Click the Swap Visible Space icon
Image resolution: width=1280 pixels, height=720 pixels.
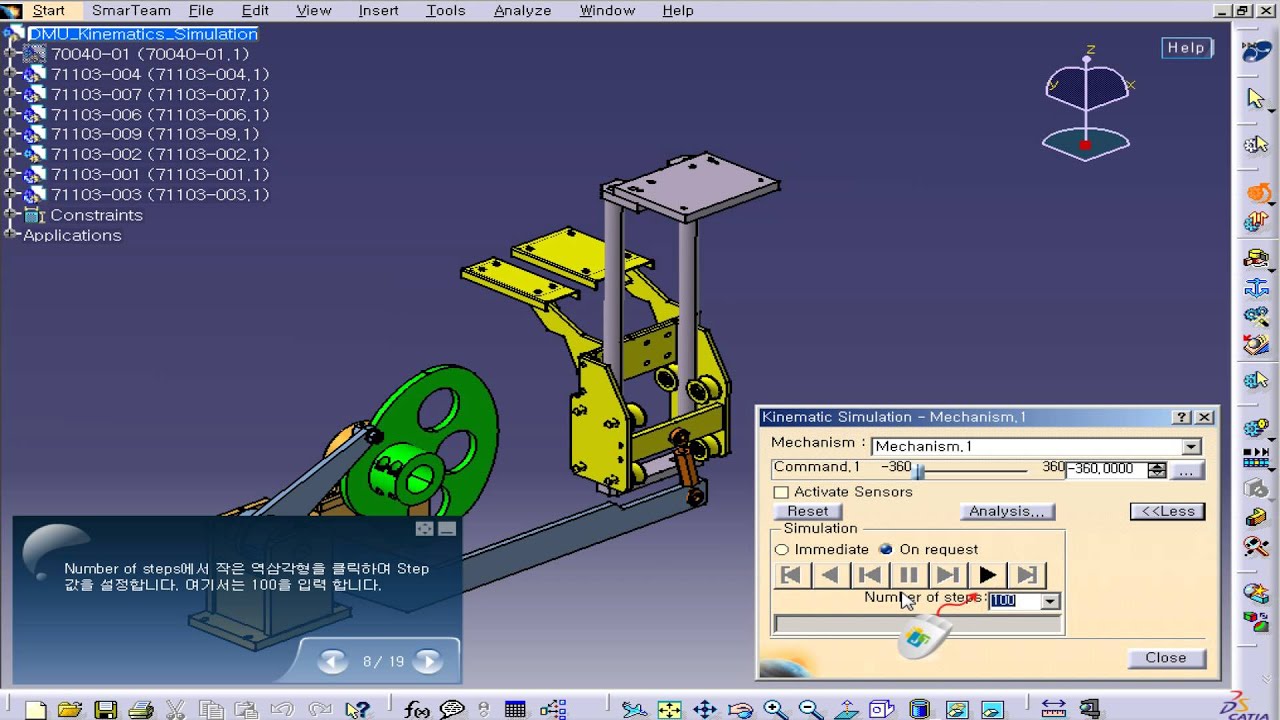tap(992, 710)
